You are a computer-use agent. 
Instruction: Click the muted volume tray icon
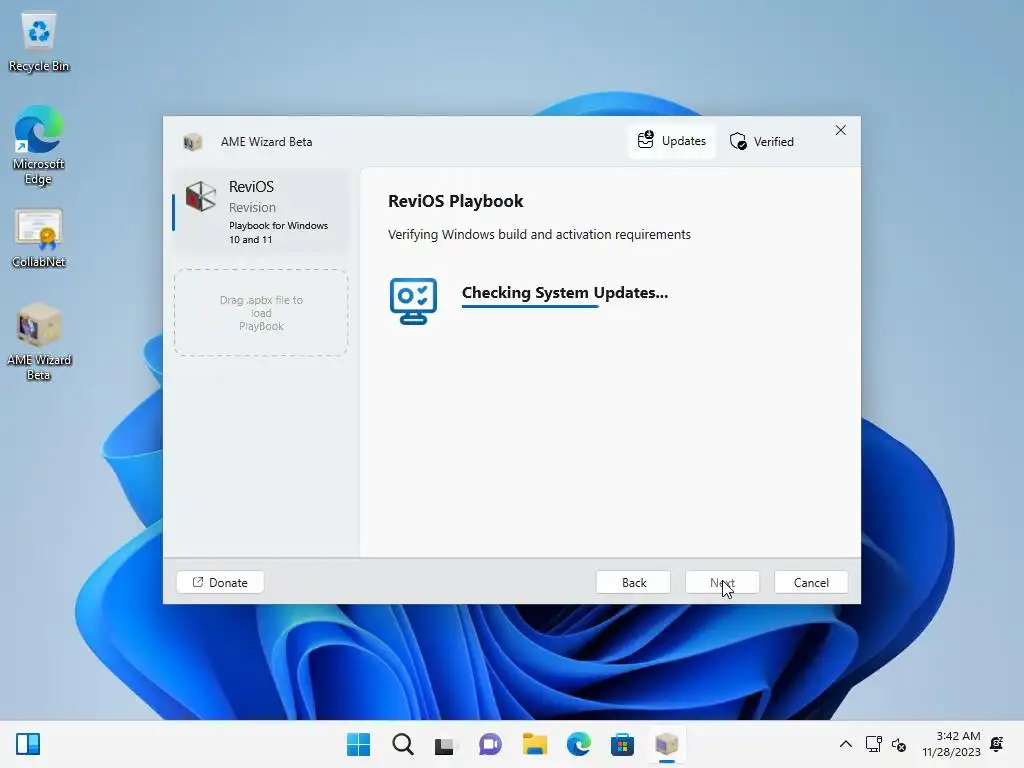coord(899,744)
